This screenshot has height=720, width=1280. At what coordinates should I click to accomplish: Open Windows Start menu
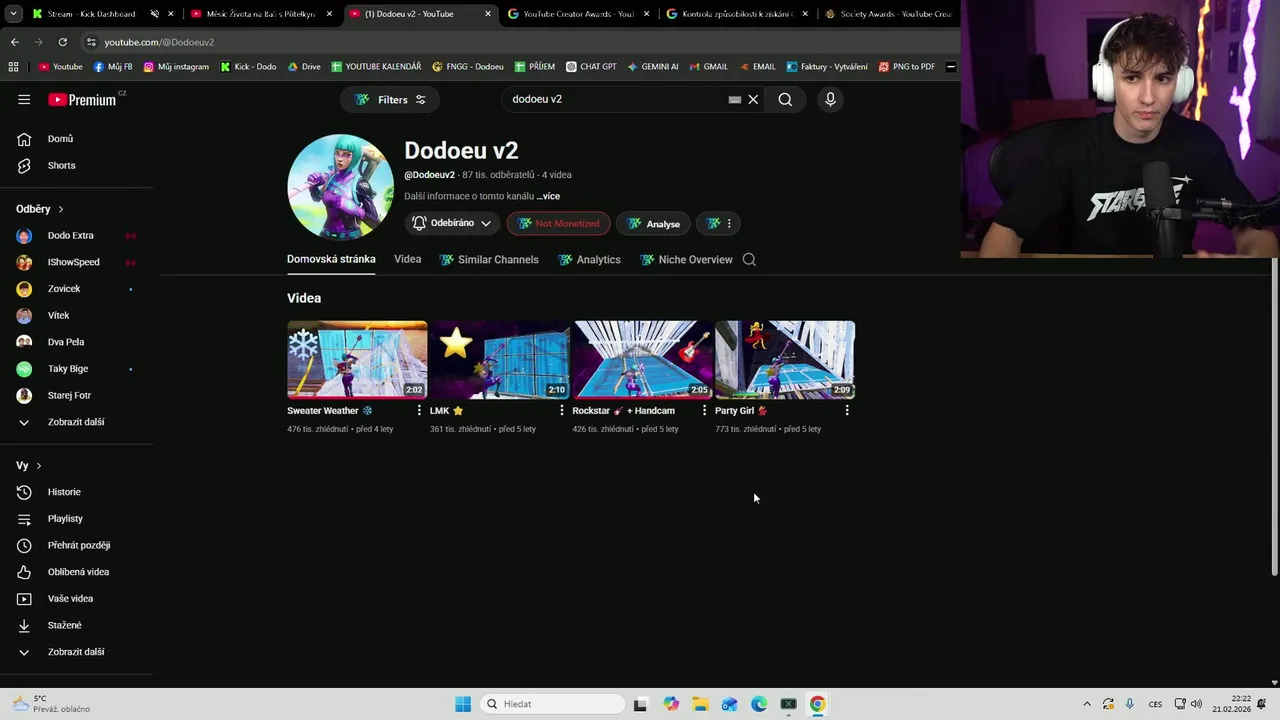pos(463,704)
